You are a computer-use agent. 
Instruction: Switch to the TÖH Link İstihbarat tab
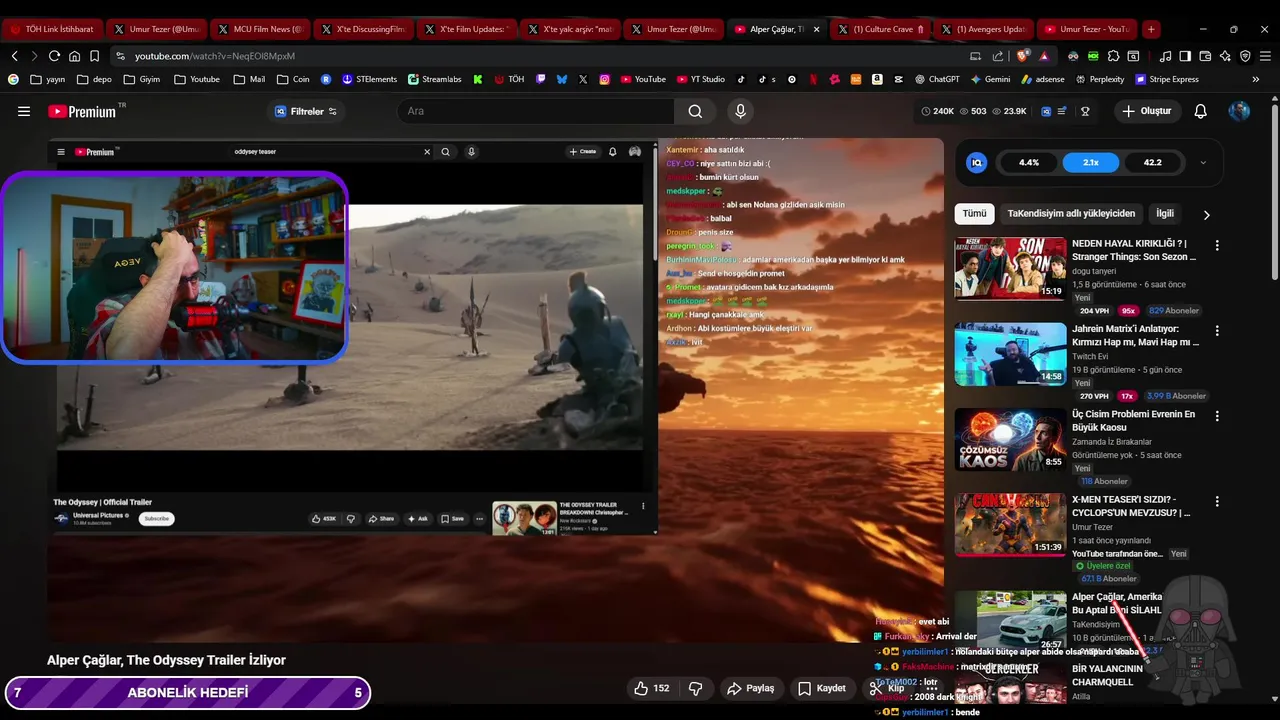[x=52, y=29]
